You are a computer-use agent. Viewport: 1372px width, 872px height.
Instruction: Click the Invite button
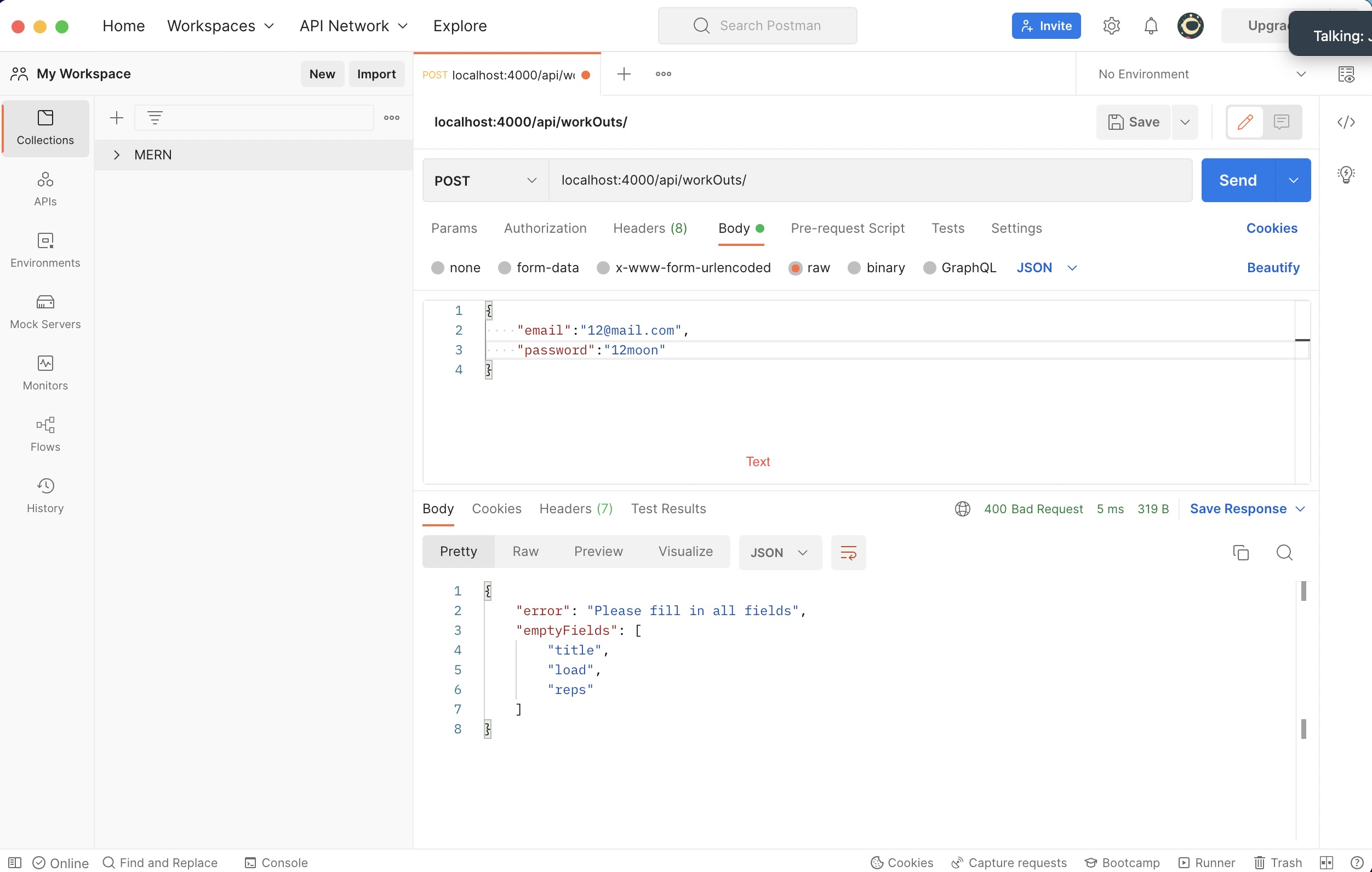(x=1045, y=26)
